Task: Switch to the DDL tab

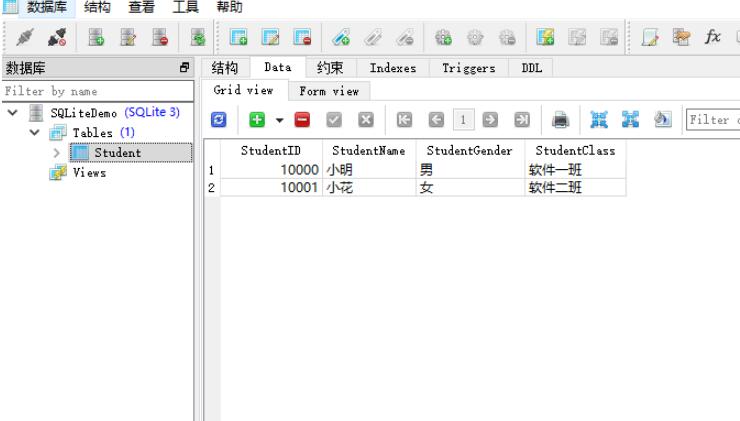Action: tap(531, 68)
